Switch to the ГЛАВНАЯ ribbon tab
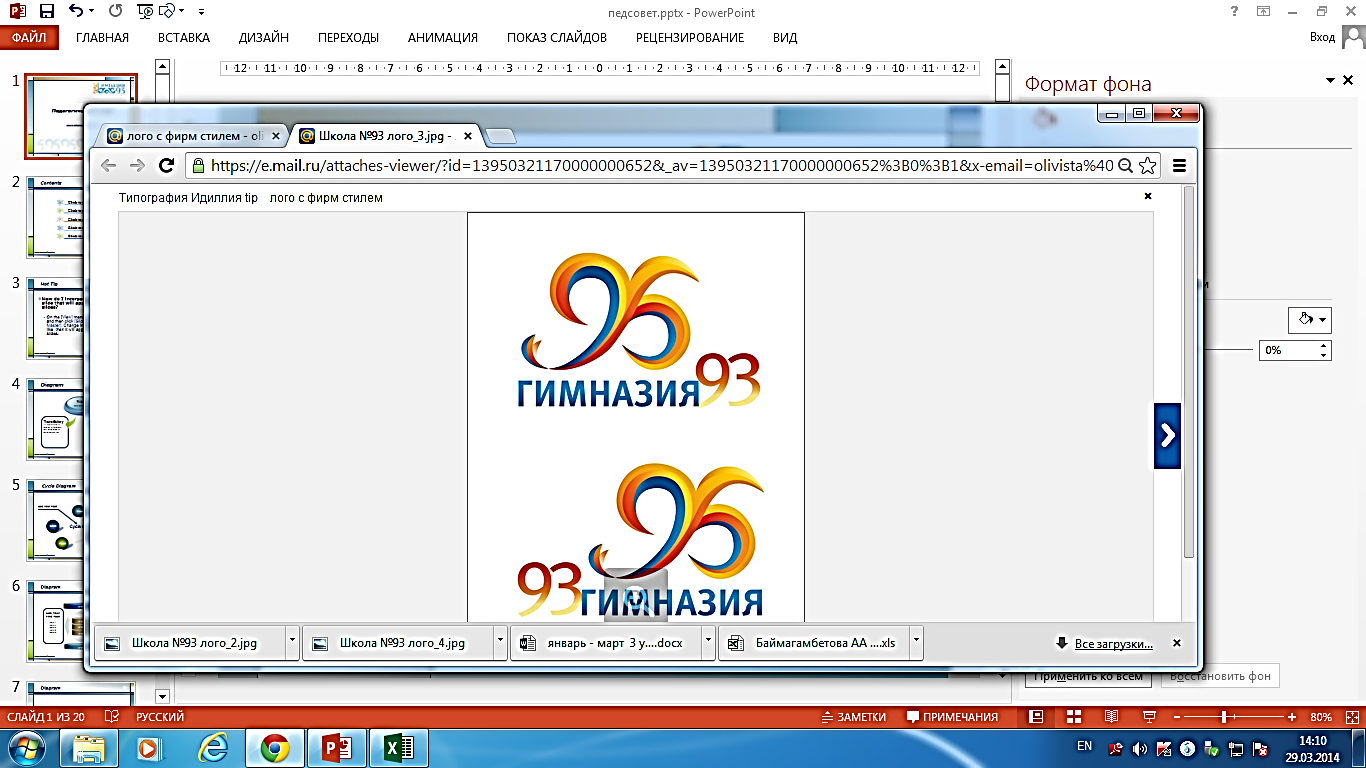 (103, 38)
